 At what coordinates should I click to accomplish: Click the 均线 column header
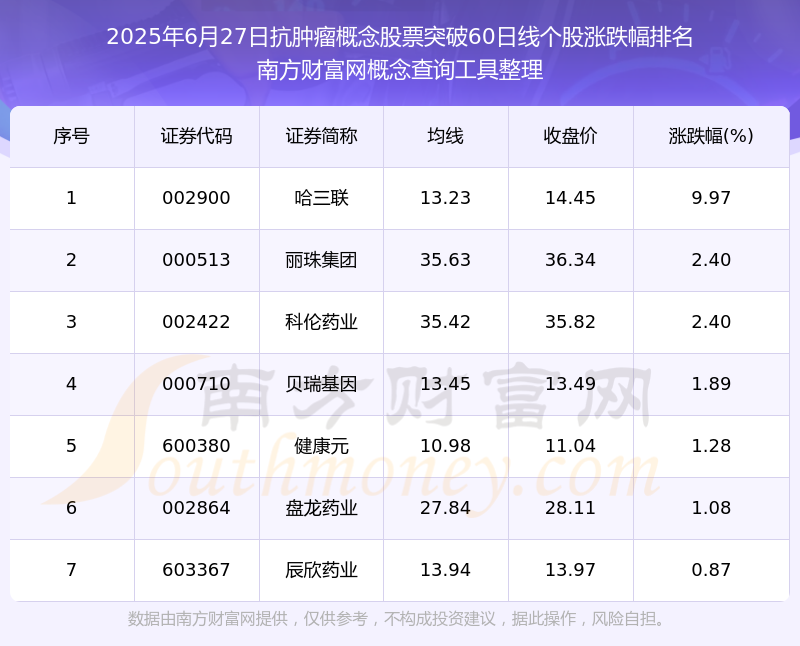(445, 136)
